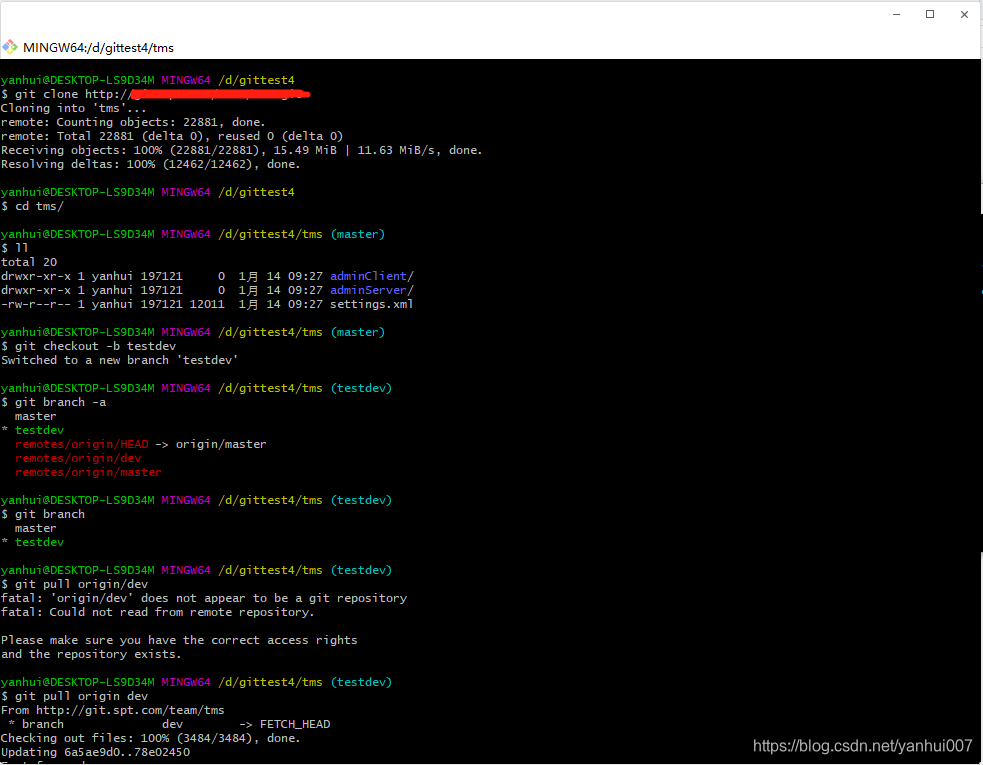Viewport: 983px width, 765px height.
Task: Click 'Please make sure you have the correct' line
Action: click(179, 640)
